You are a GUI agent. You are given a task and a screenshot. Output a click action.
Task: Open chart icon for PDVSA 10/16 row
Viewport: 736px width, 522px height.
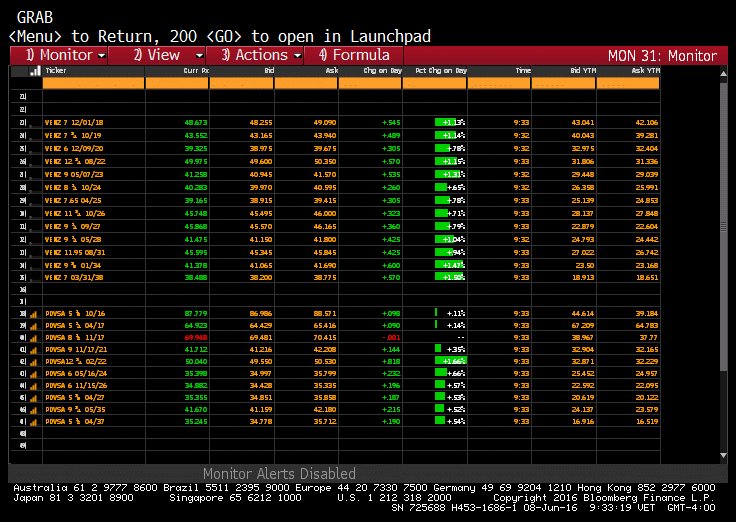[33, 314]
